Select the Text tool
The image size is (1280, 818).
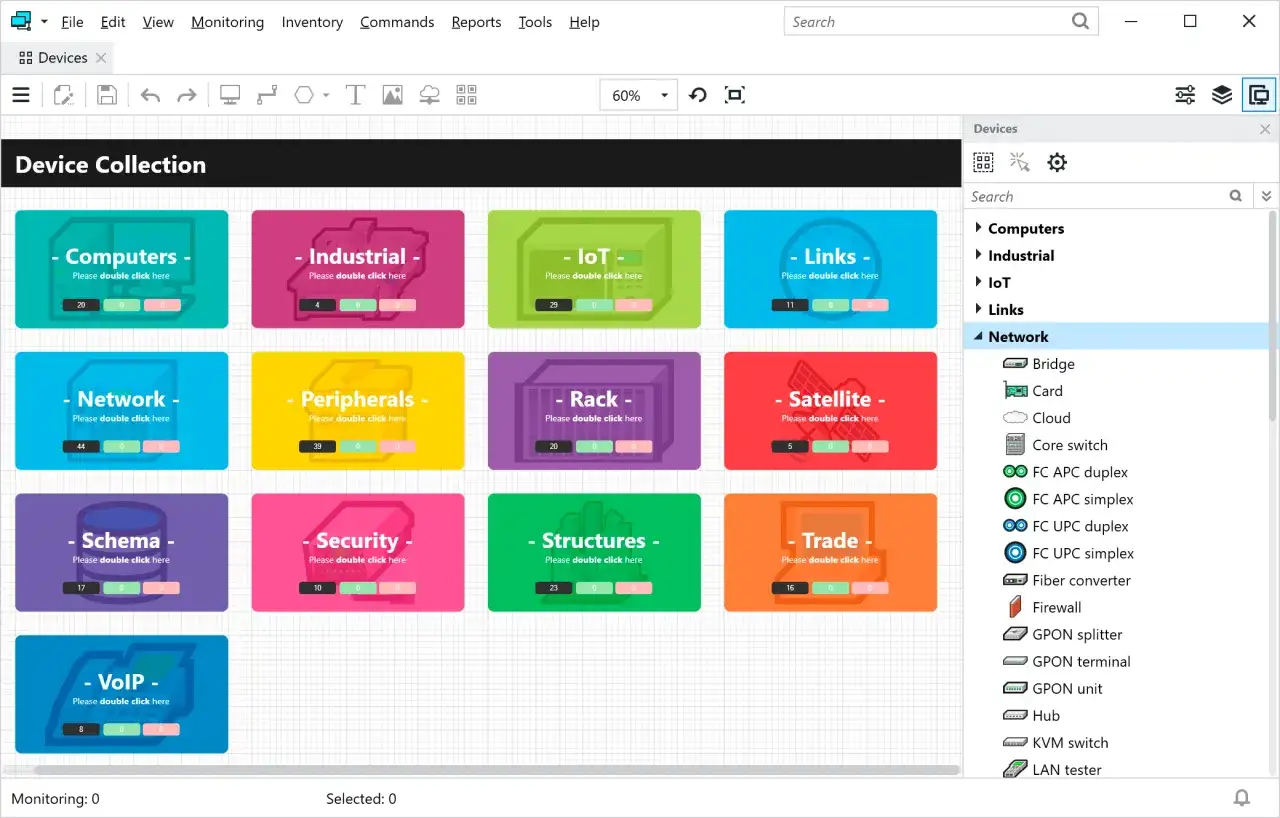[355, 95]
